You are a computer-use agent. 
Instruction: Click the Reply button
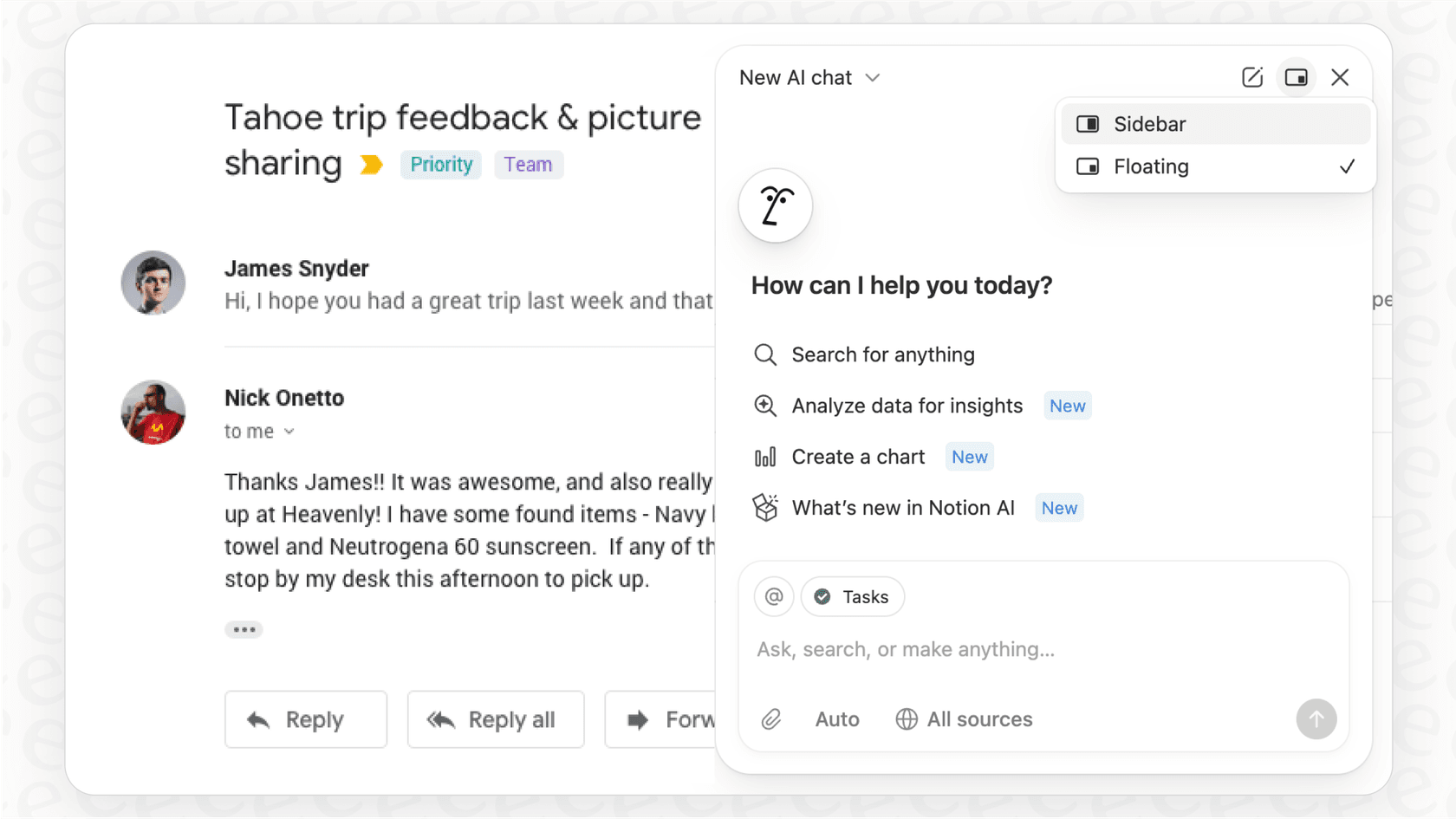click(x=305, y=719)
